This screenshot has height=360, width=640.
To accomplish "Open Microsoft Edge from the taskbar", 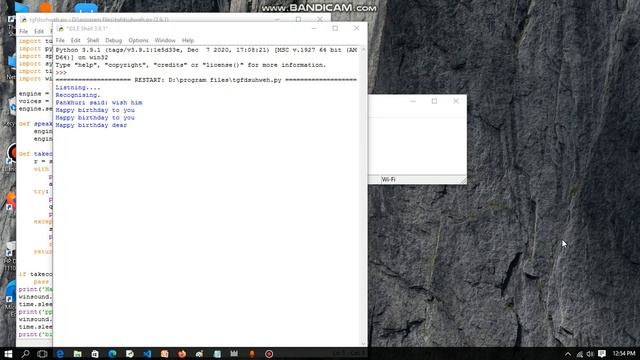I will point(112,353).
